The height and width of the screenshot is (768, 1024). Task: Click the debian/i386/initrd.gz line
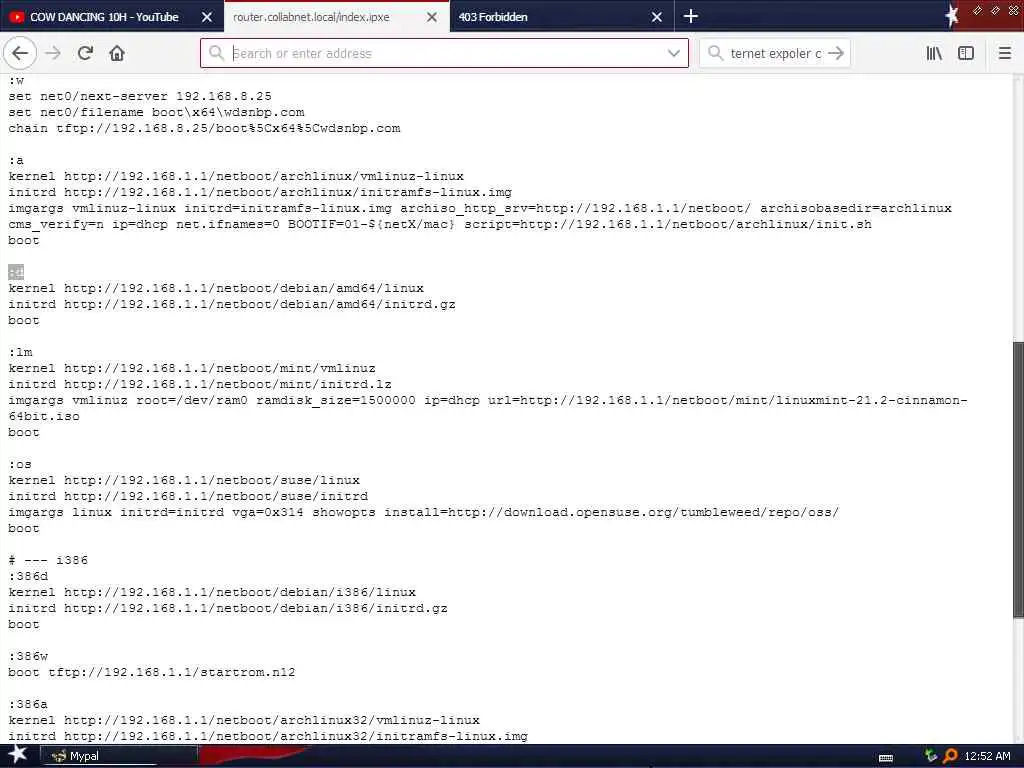[228, 608]
